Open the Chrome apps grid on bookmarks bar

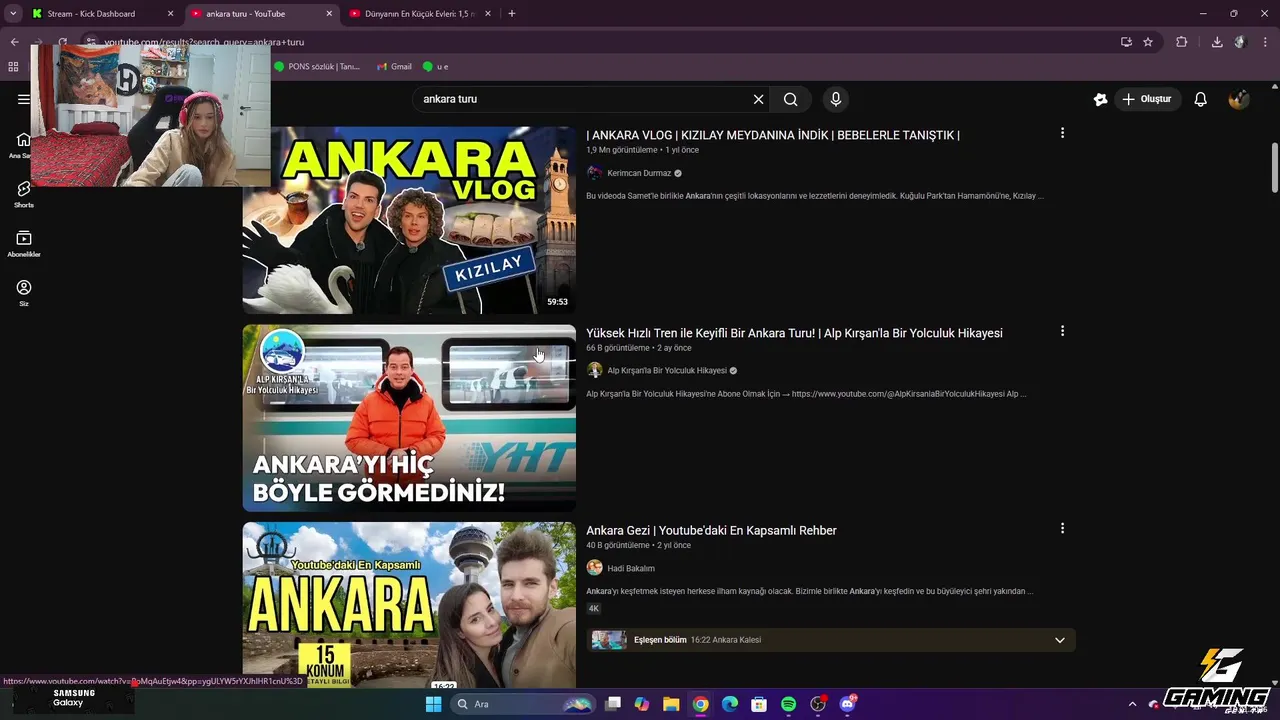(x=13, y=67)
